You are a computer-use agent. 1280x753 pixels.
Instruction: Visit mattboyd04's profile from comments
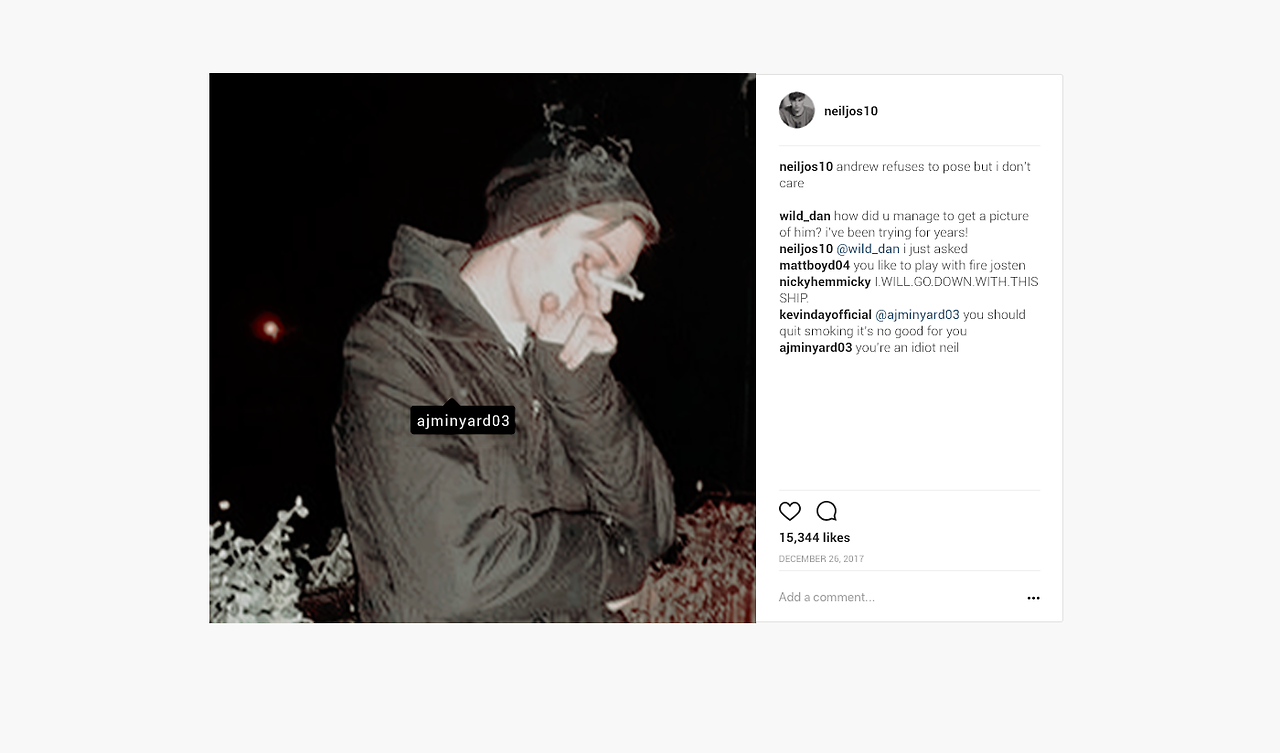pos(815,266)
